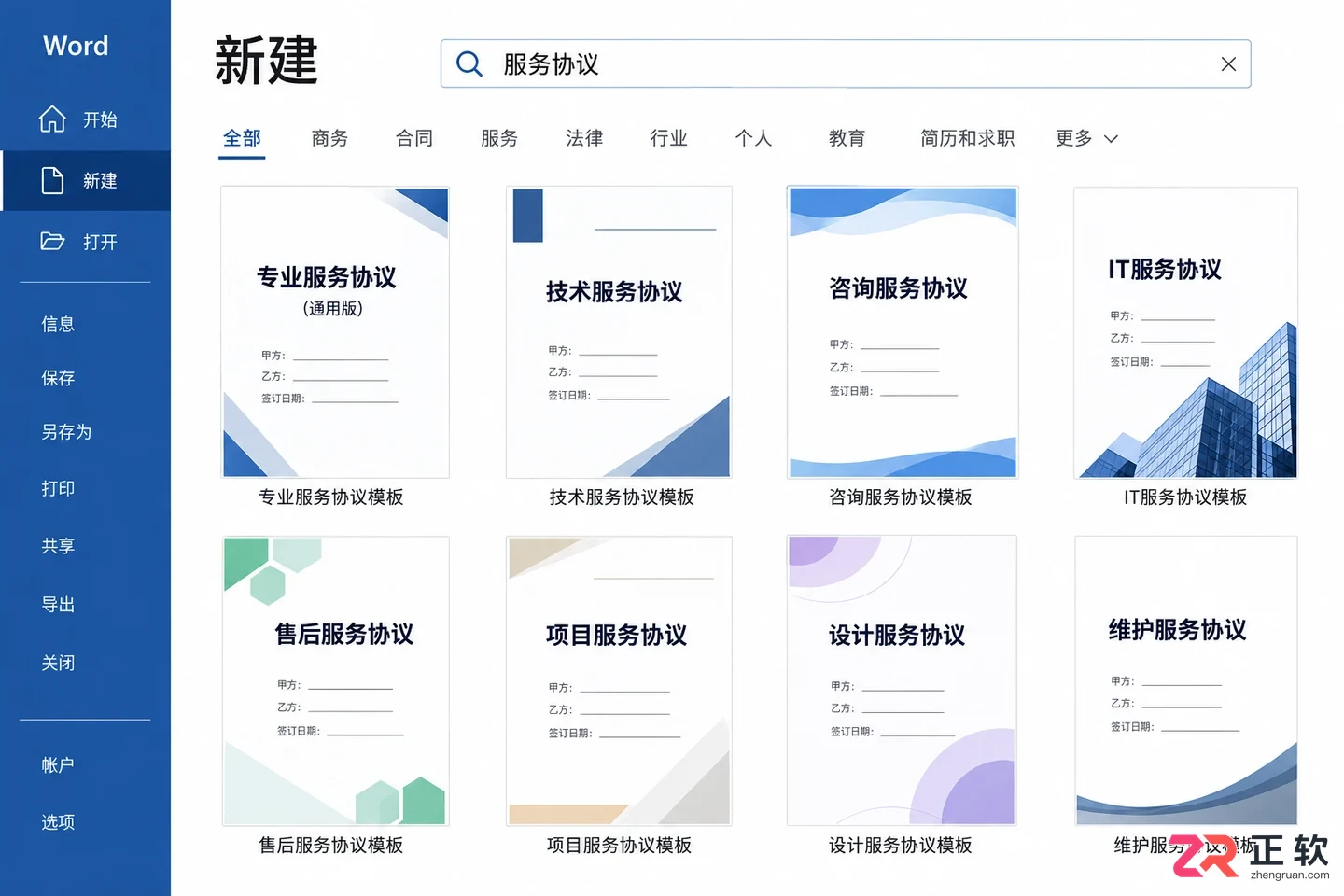Screen dimensions: 1344x896
Task: Open the 项目服务协议 template thumbnail
Action: click(x=619, y=681)
